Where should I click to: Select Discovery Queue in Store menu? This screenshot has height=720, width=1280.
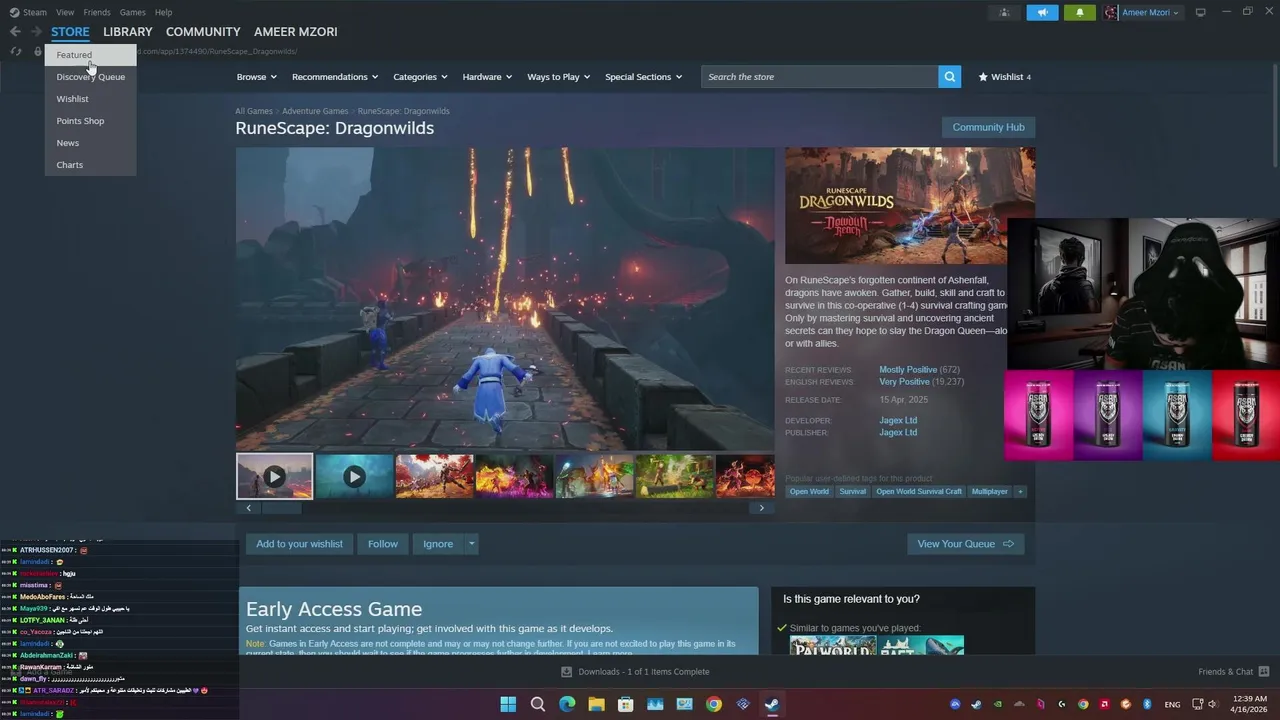[x=90, y=77]
